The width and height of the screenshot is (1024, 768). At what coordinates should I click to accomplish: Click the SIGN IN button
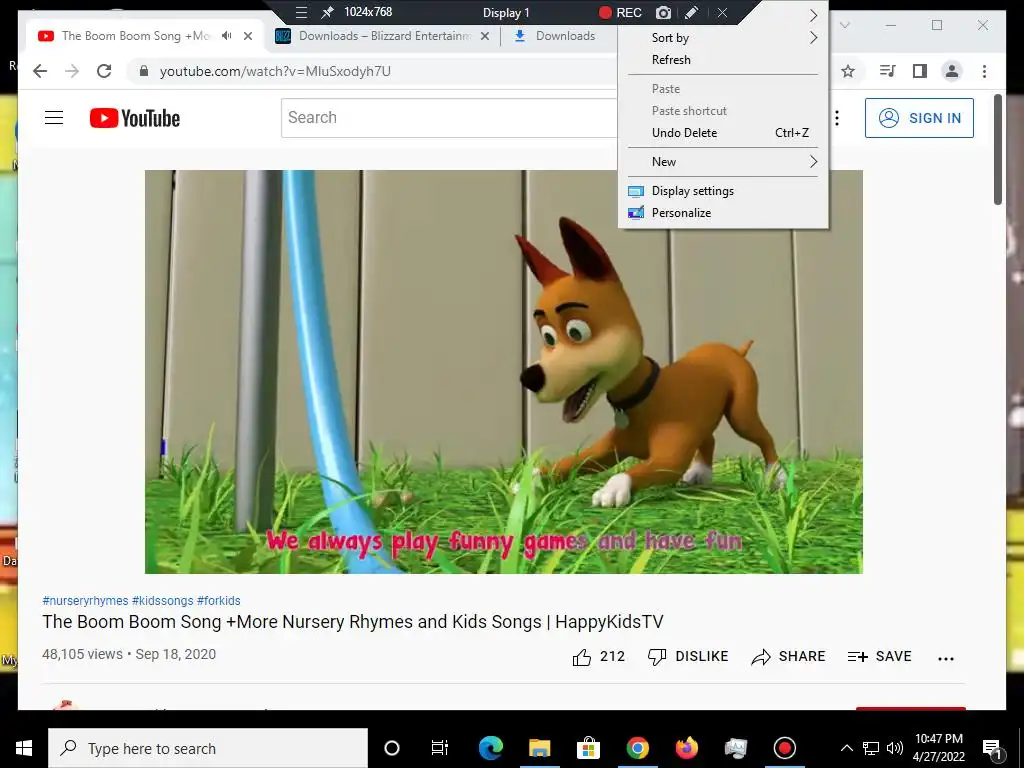tap(920, 118)
